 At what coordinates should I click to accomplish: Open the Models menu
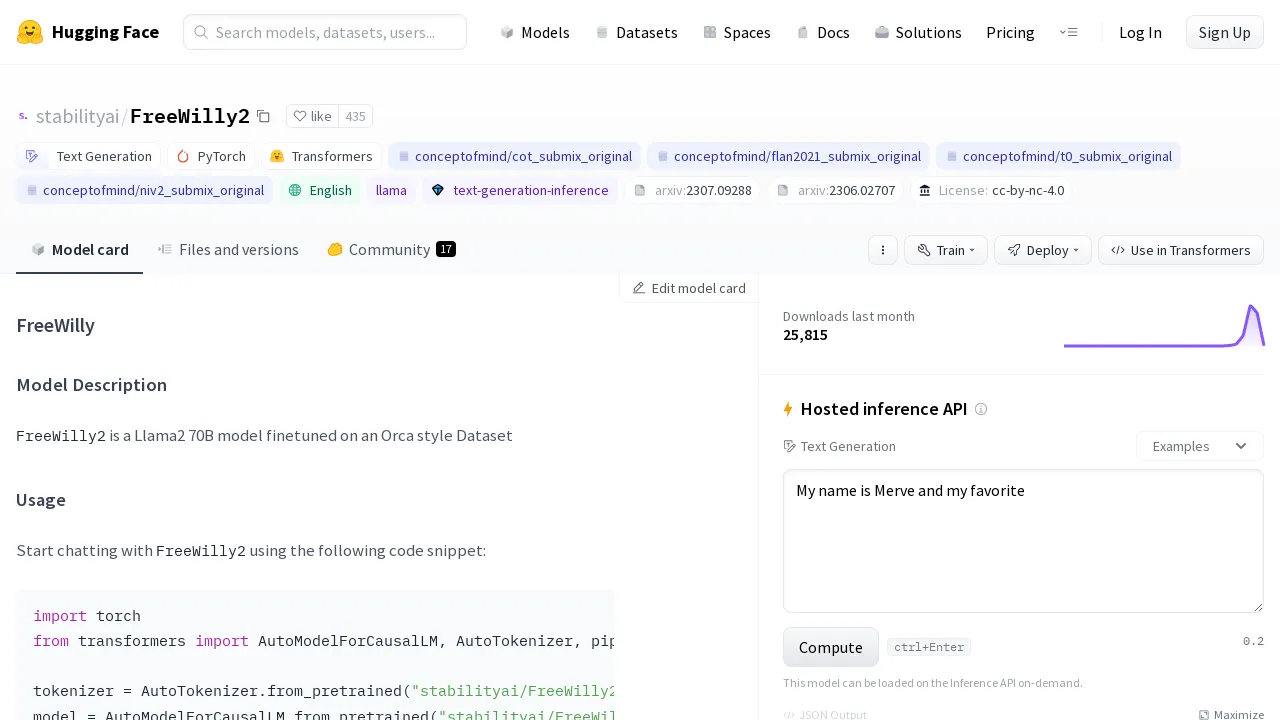[535, 32]
